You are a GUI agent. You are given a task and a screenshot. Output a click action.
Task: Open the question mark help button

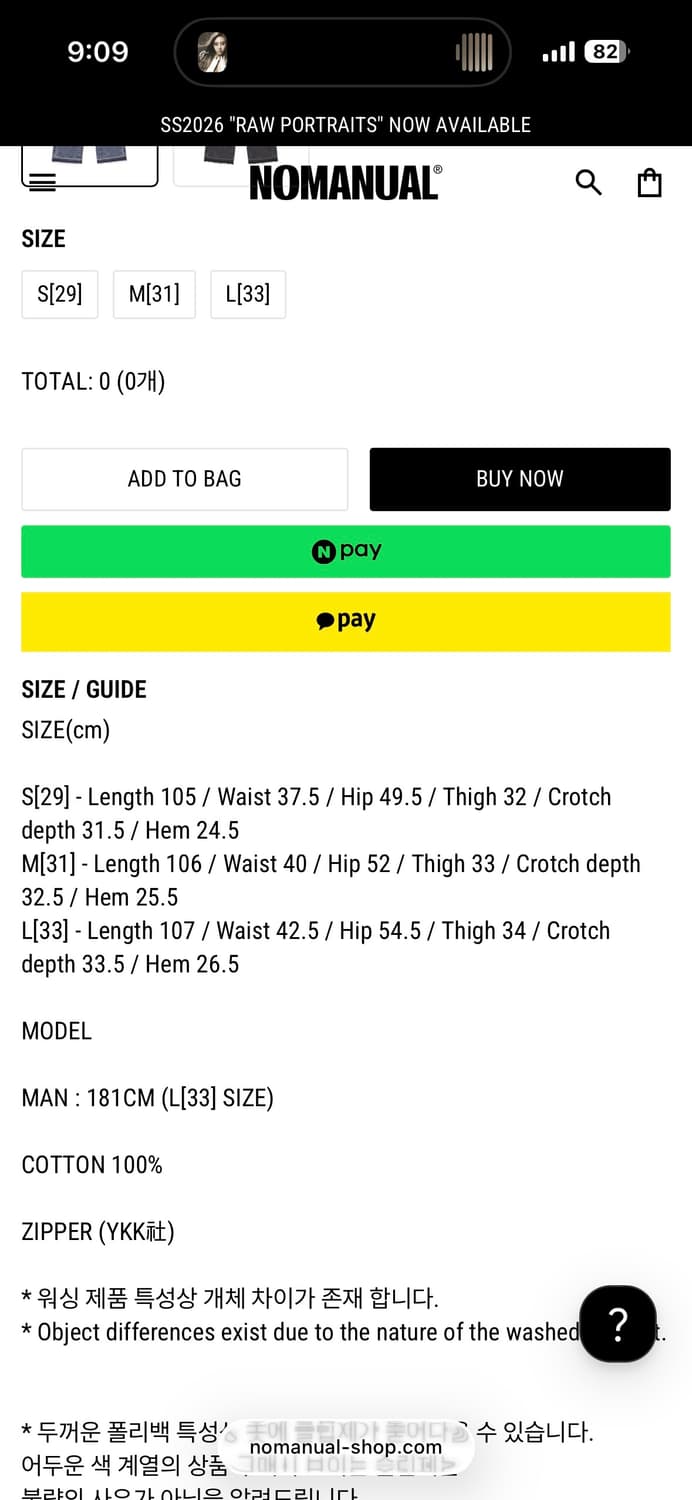(618, 1324)
